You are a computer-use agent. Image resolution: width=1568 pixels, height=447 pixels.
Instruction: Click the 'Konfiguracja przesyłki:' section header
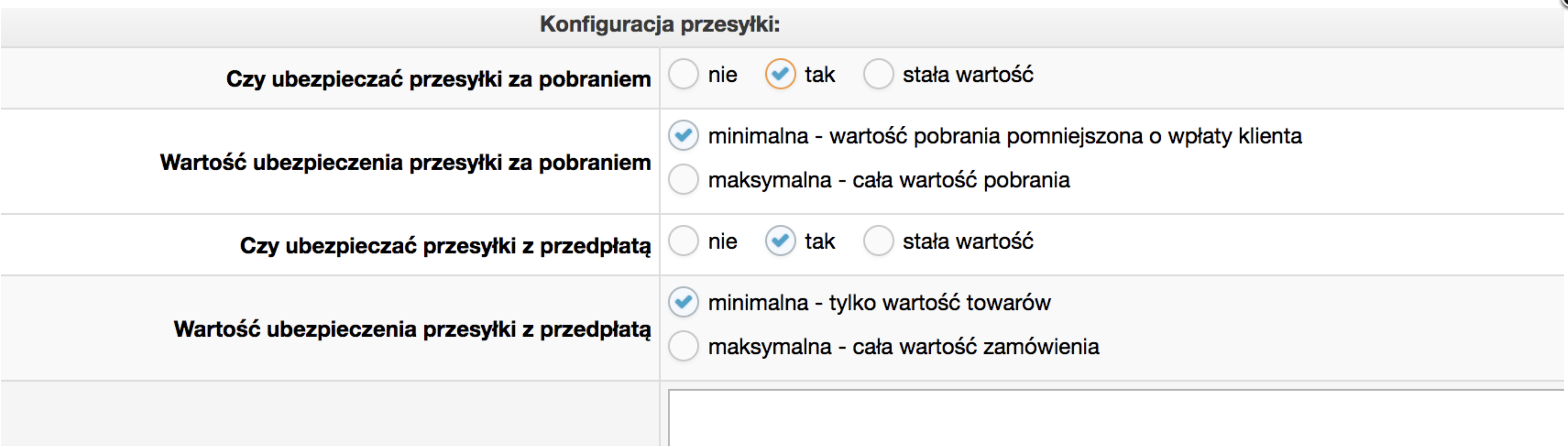pyautogui.click(x=660, y=24)
